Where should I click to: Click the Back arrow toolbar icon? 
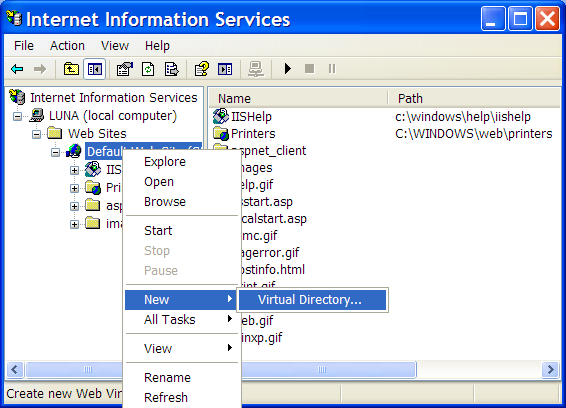click(x=17, y=69)
